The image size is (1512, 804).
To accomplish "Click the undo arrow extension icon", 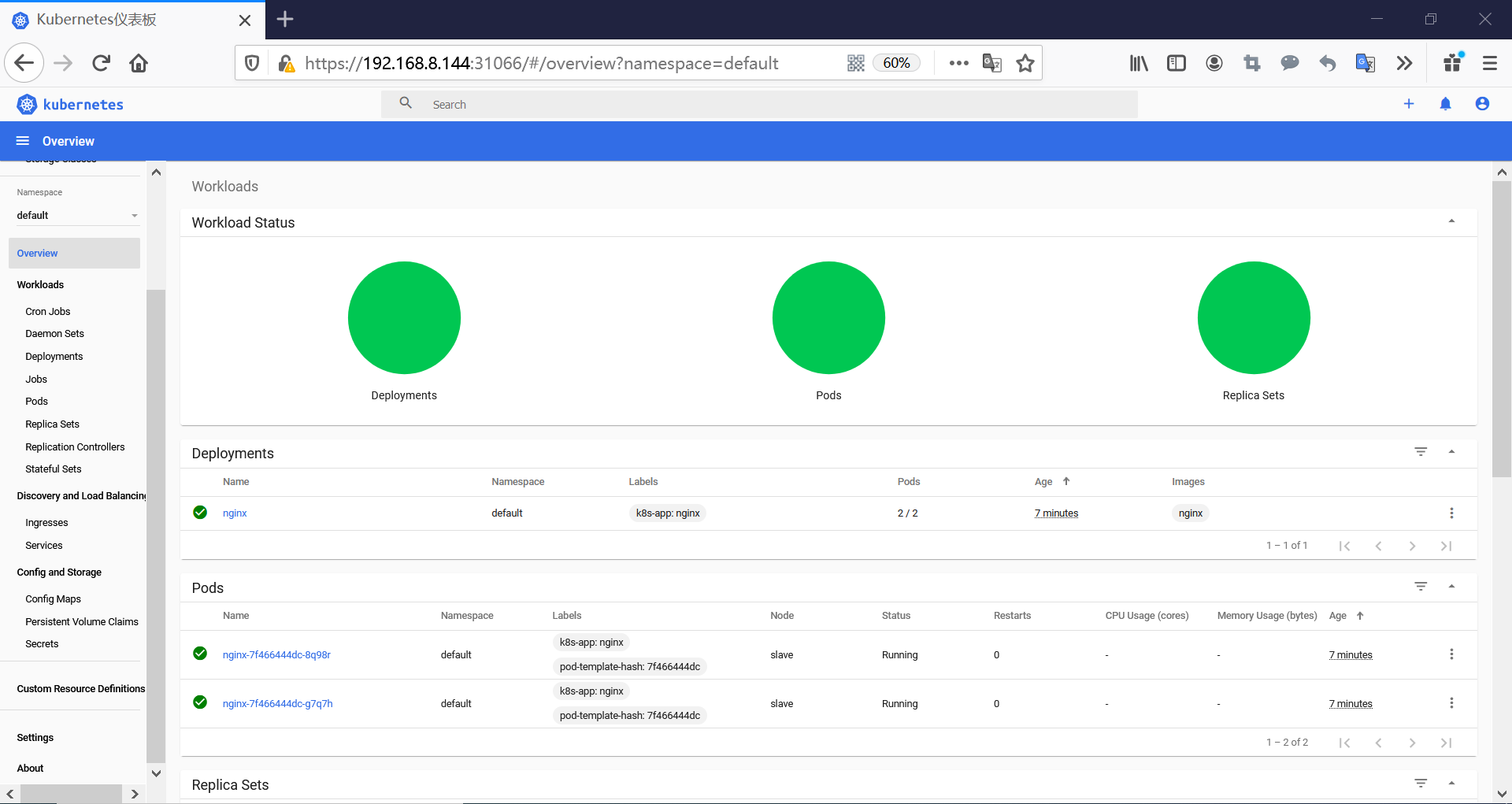I will pos(1328,63).
